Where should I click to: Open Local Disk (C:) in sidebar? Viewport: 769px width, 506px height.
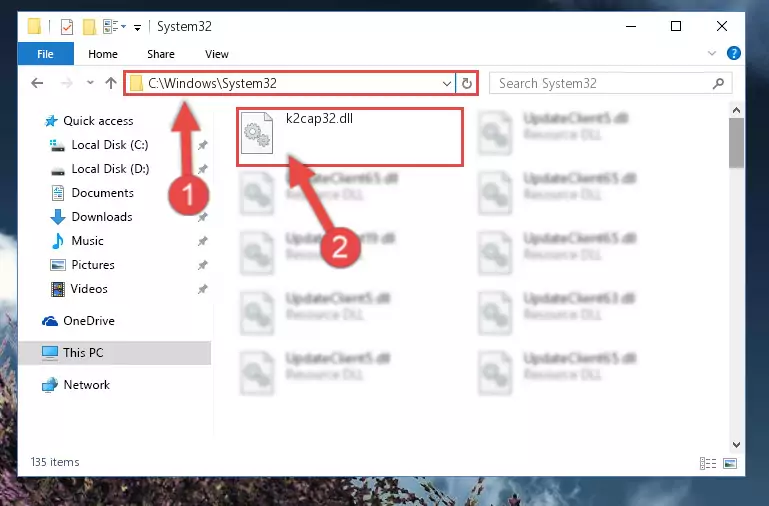click(110, 145)
